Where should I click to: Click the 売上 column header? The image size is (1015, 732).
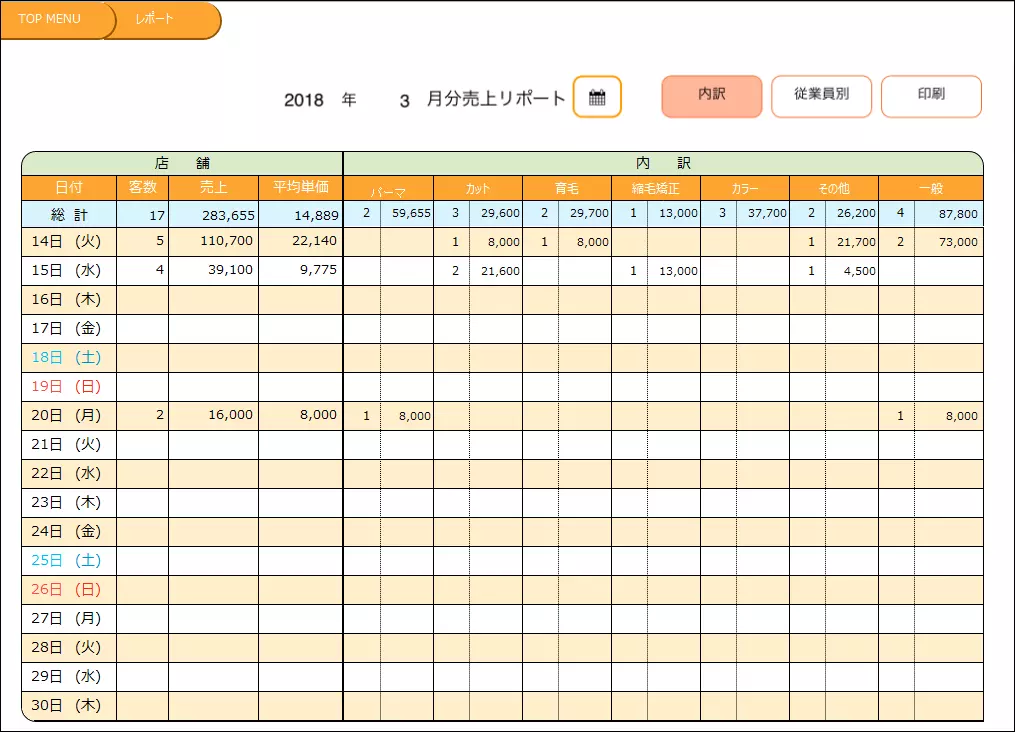coord(213,188)
